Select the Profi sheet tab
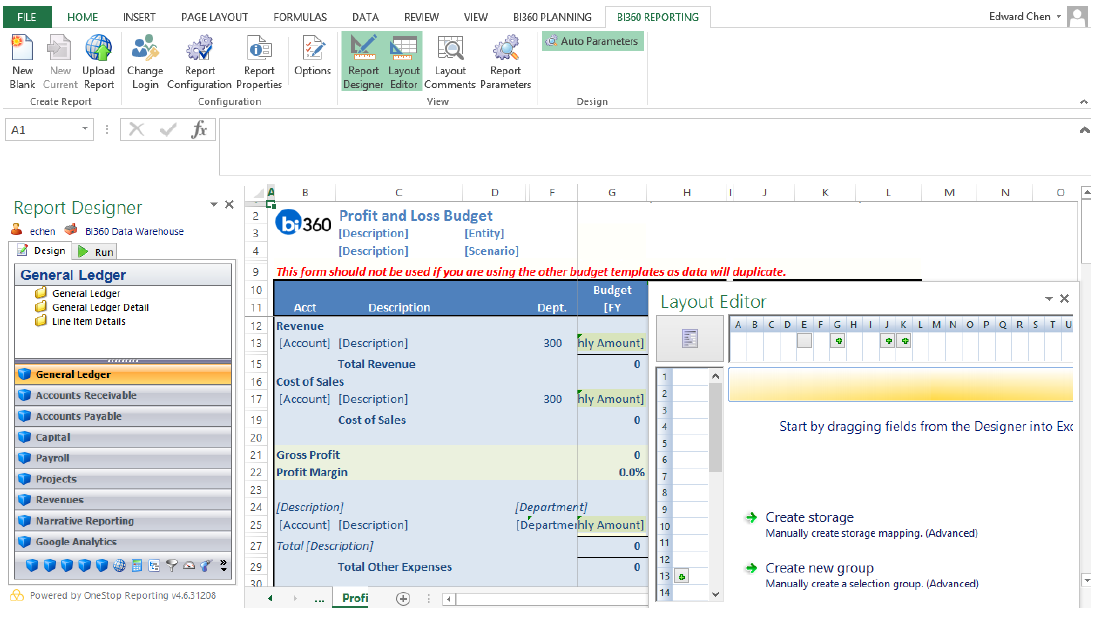 [x=355, y=598]
